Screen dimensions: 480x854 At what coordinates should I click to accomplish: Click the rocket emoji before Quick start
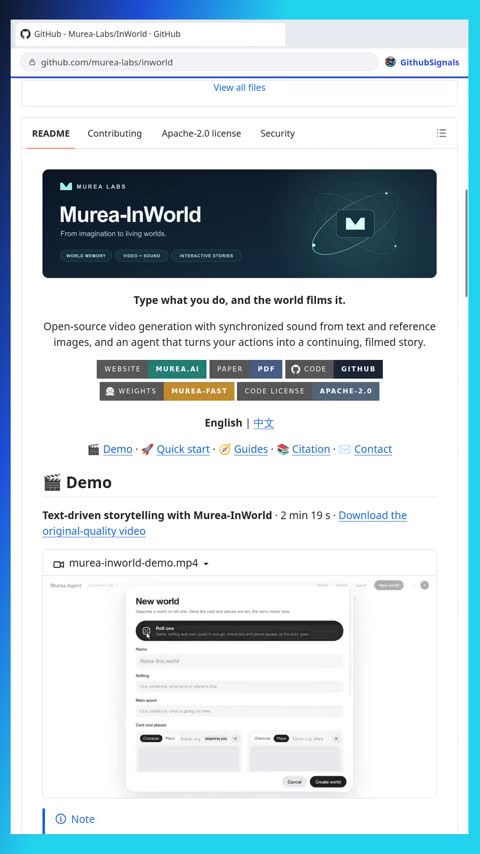[x=147, y=449]
